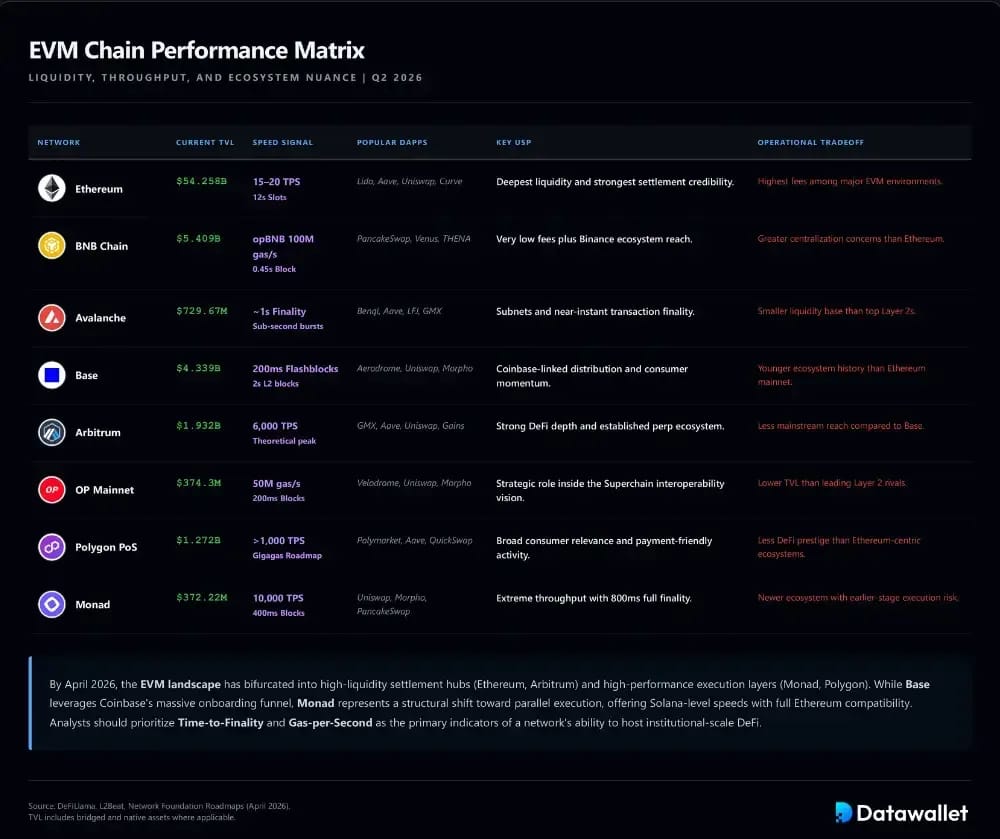
Task: Click the Current TVL column header
Action: click(205, 142)
